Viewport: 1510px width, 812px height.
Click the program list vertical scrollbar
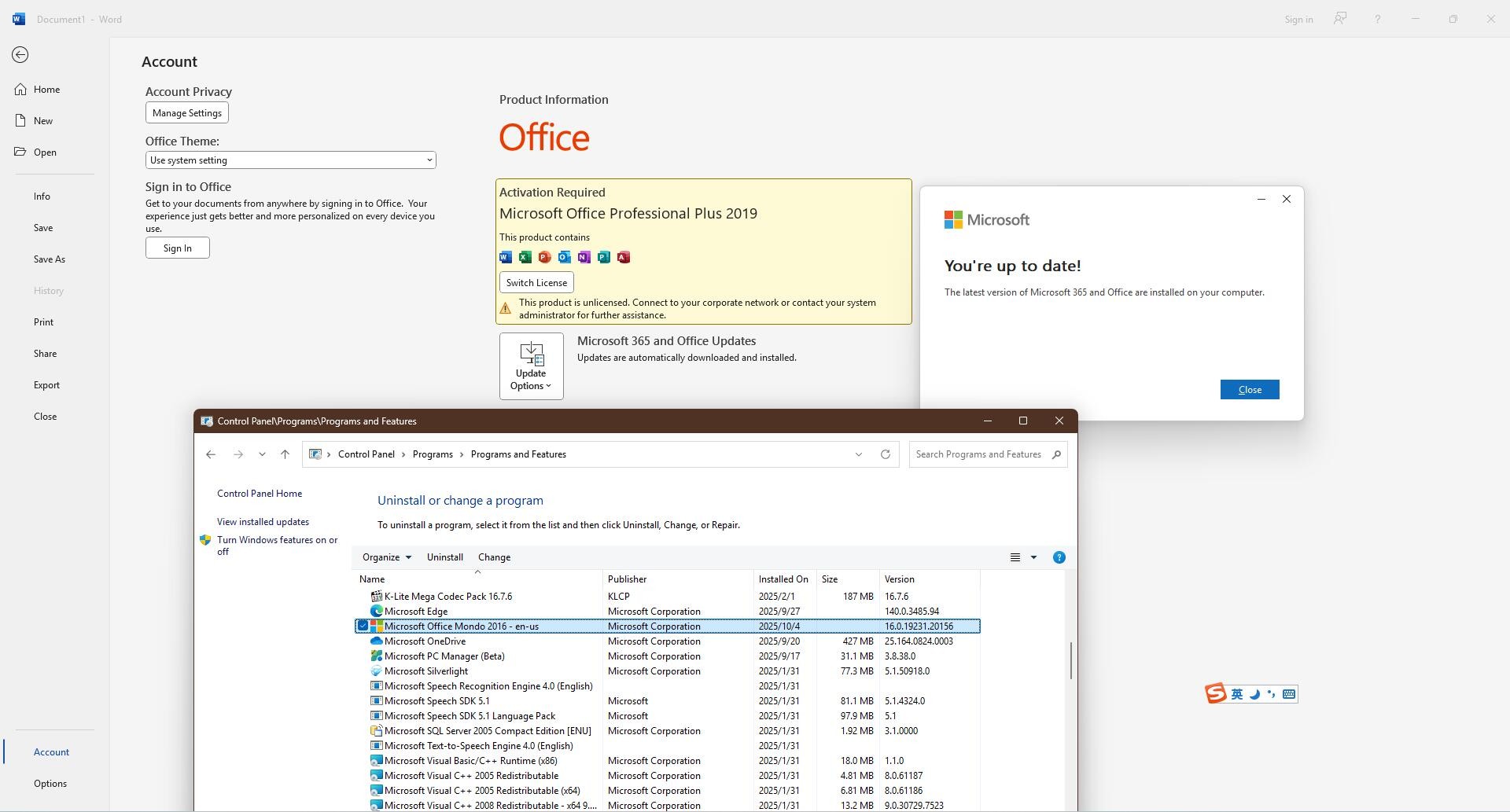point(1070,660)
